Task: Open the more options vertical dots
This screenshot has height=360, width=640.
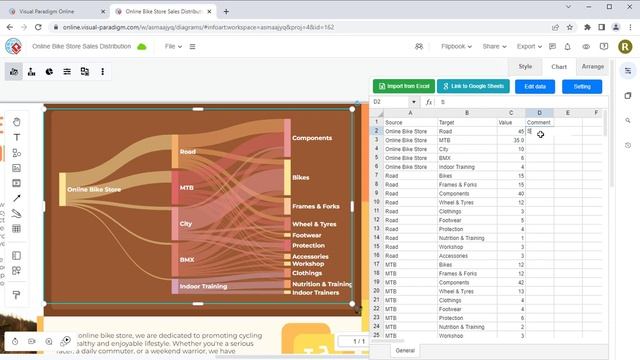Action: (102, 72)
